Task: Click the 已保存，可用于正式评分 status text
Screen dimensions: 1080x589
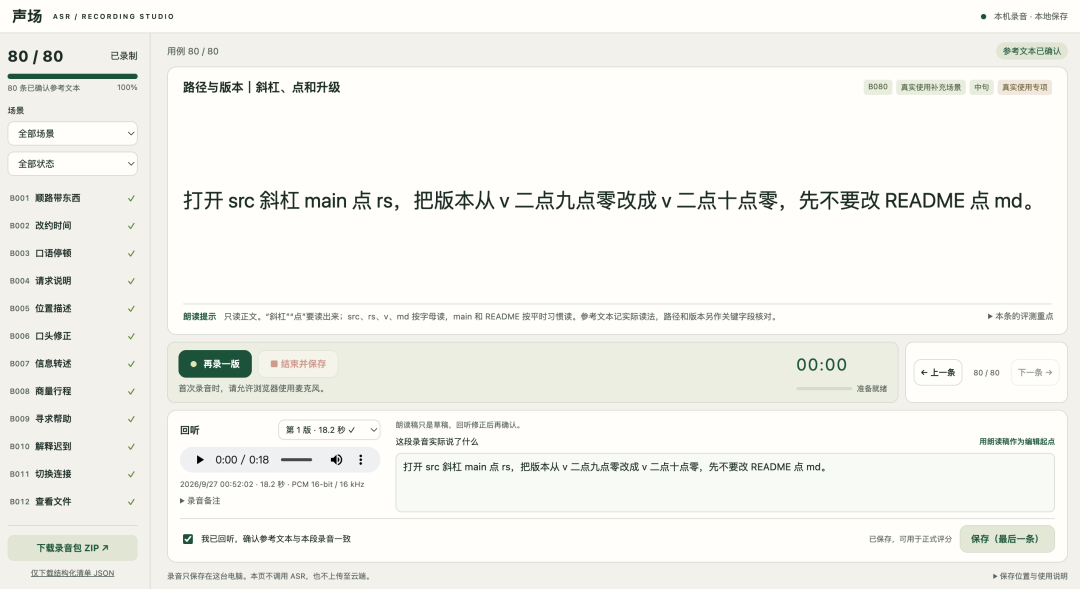Action: 910,539
